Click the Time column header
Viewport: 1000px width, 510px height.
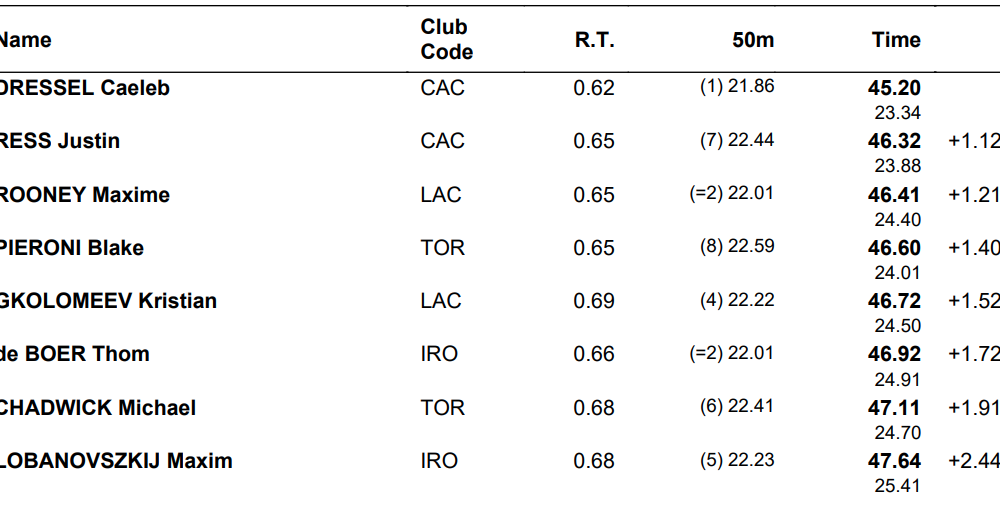(x=895, y=40)
